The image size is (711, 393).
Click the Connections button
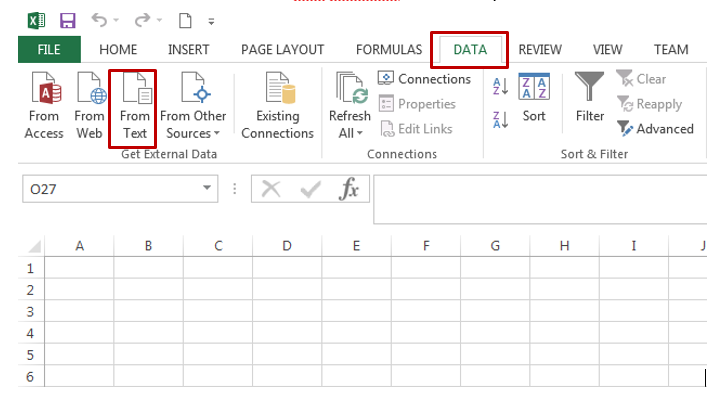click(424, 79)
